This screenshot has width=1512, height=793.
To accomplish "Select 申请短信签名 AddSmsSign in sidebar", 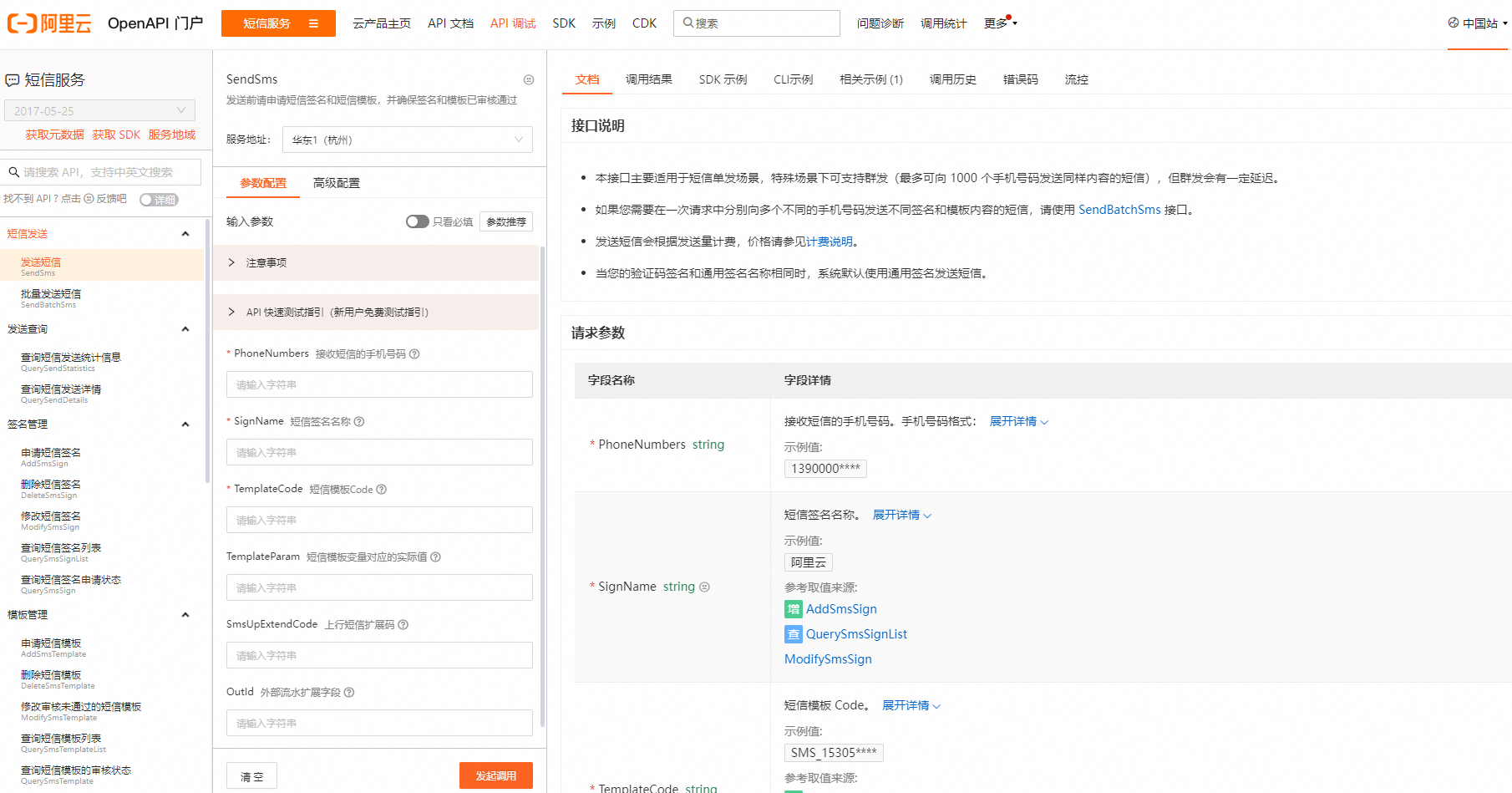I will (x=102, y=457).
